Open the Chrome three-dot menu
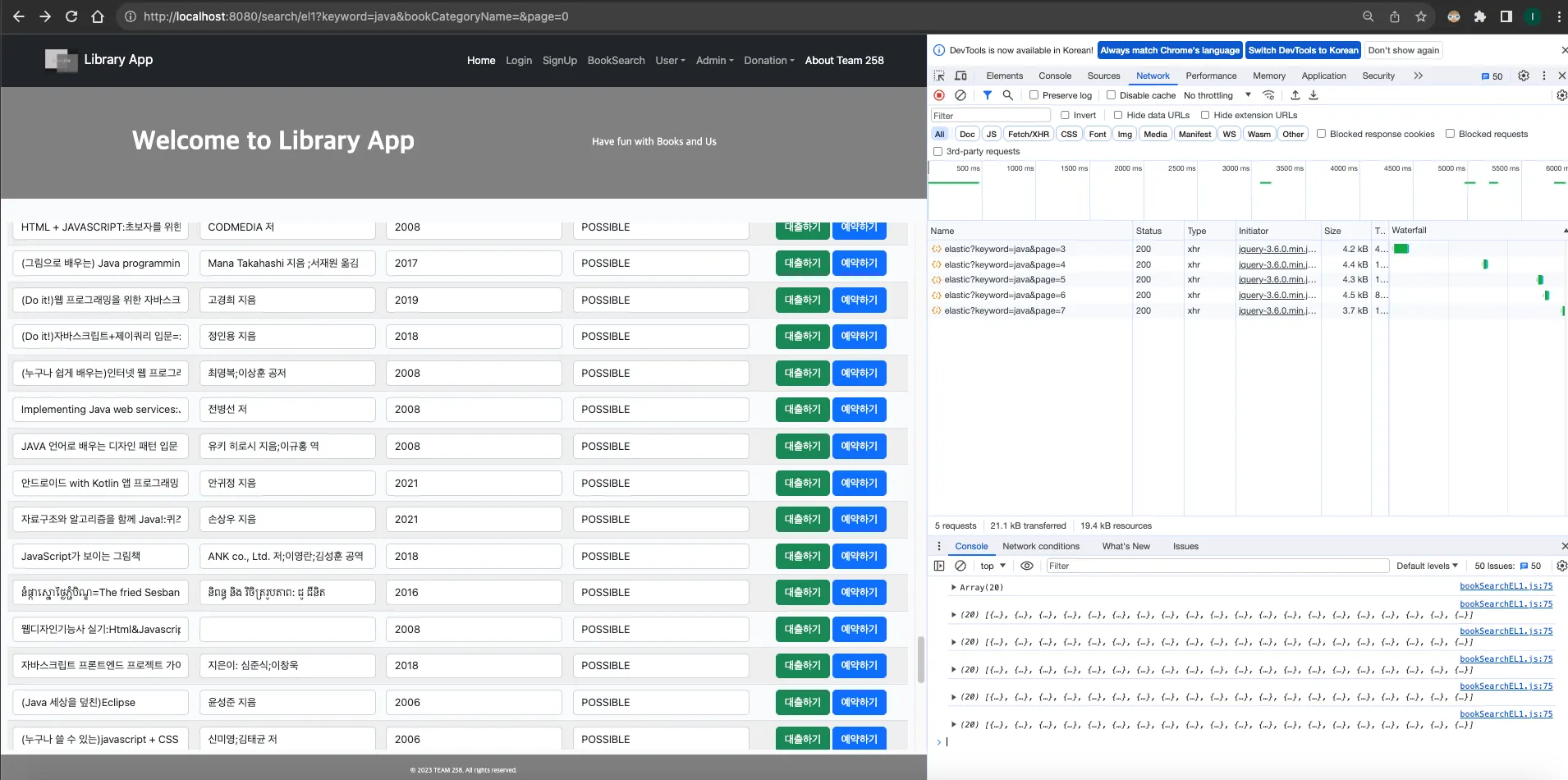 pos(1559,16)
